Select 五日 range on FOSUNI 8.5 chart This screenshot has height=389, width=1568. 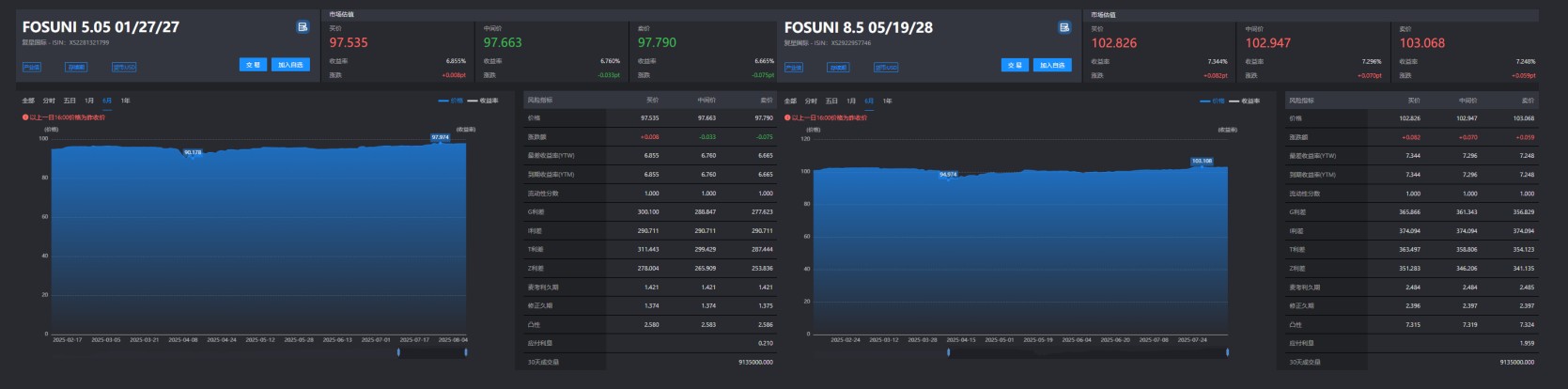coord(831,101)
